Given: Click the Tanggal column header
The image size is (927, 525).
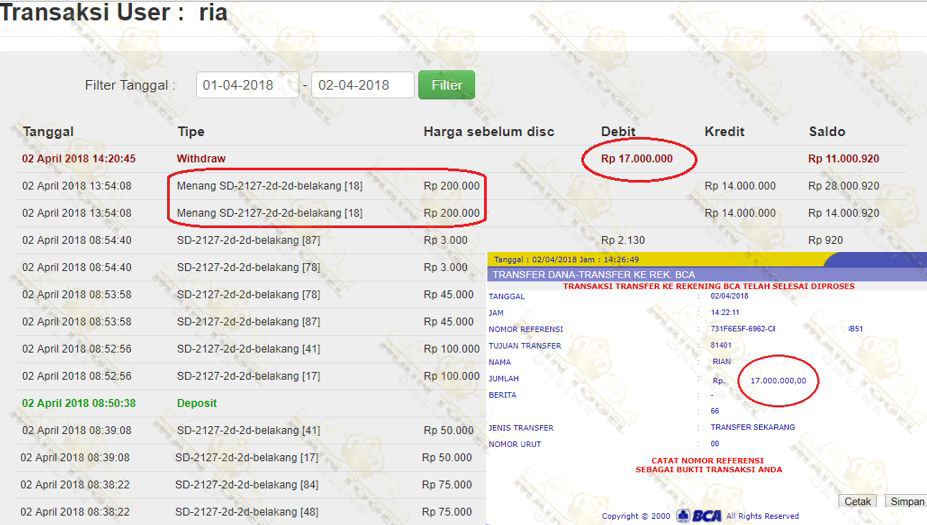Looking at the screenshot, I should point(48,132).
